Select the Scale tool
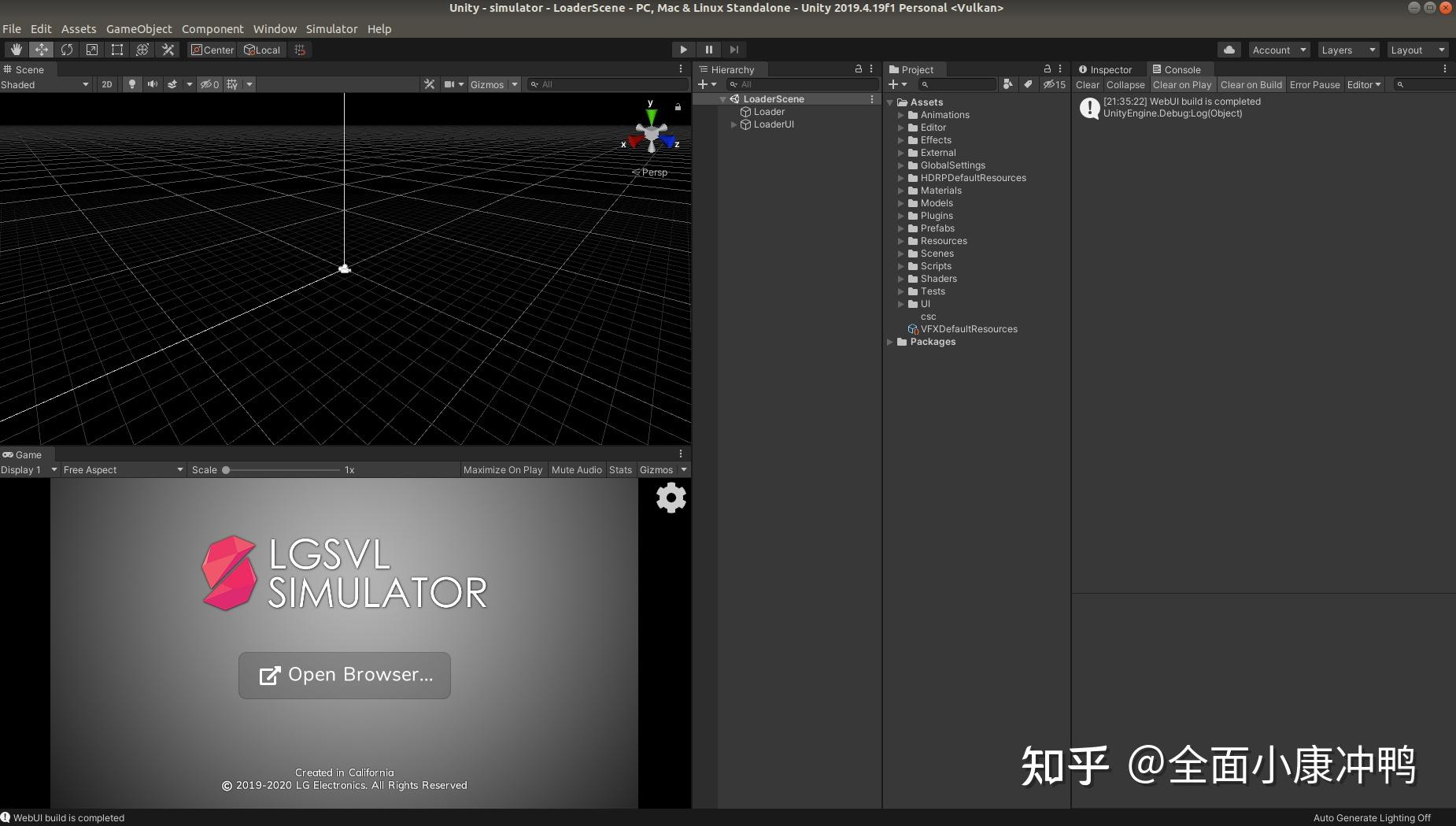The width and height of the screenshot is (1456, 826). point(92,50)
